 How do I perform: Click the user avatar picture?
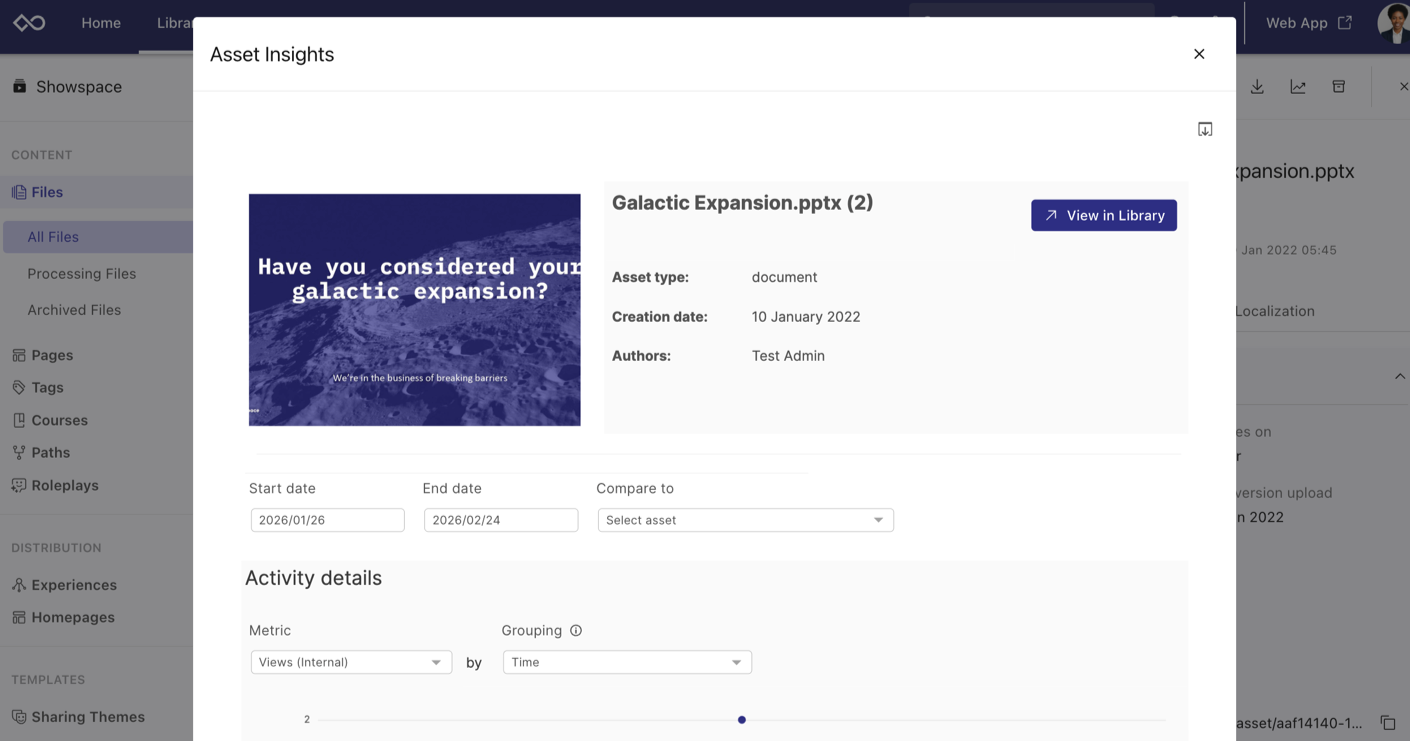click(x=1394, y=22)
